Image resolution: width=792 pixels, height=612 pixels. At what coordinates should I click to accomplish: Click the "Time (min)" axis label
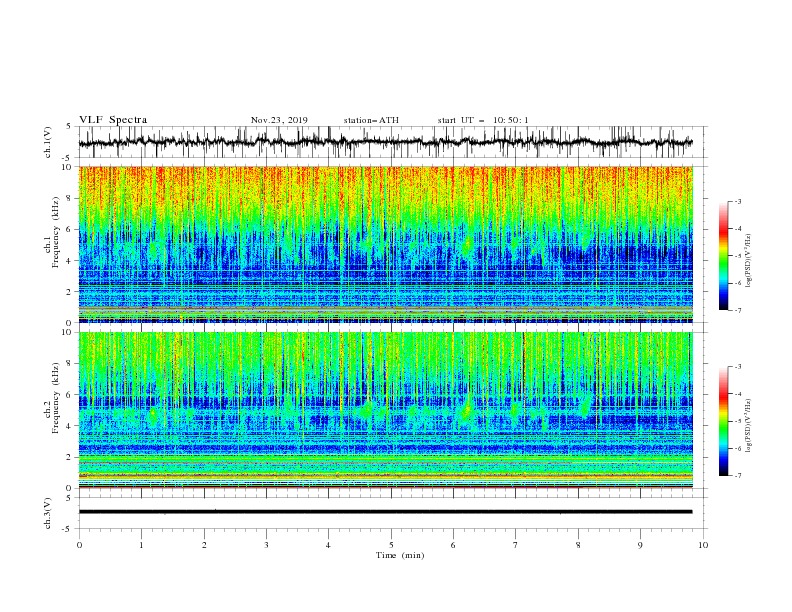pyautogui.click(x=400, y=555)
